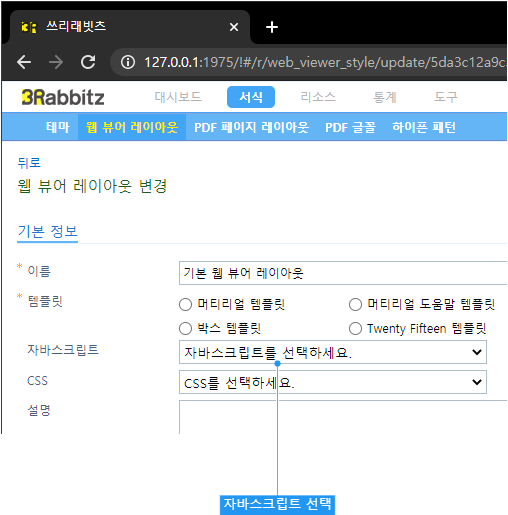Click into the 이름 text field
The width and height of the screenshot is (508, 515).
tap(343, 273)
